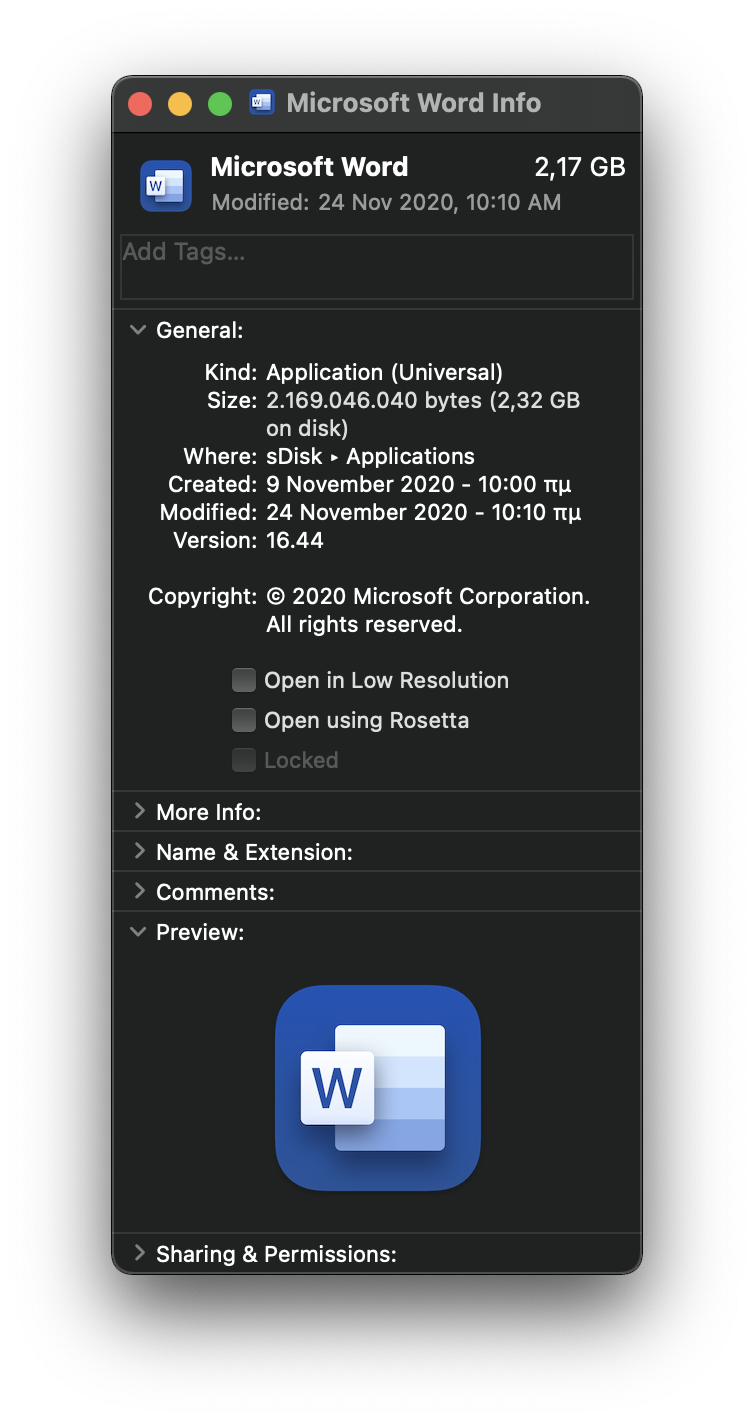Click the version 16.44 value
Screen dimensions: 754x1422
pyautogui.click(x=295, y=541)
